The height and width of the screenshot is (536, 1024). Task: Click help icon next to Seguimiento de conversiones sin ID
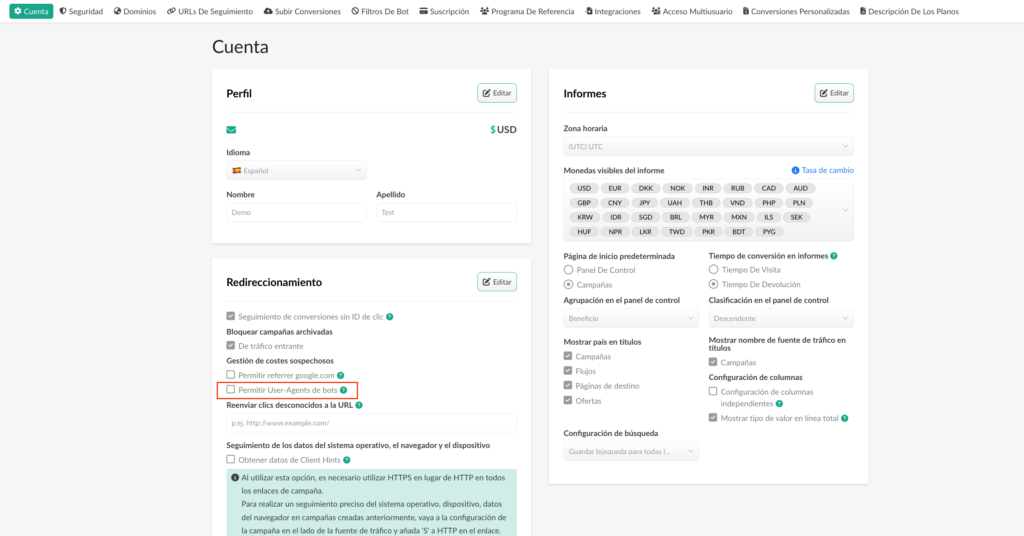tap(390, 317)
